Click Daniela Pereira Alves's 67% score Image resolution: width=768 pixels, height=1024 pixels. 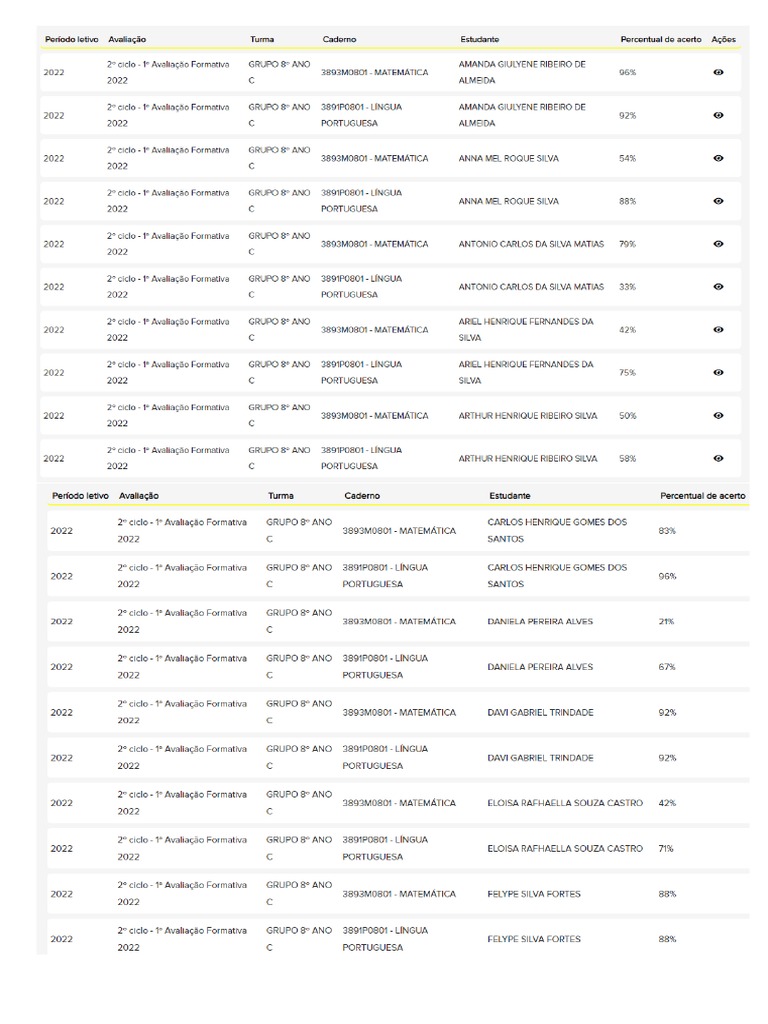pyautogui.click(x=667, y=667)
